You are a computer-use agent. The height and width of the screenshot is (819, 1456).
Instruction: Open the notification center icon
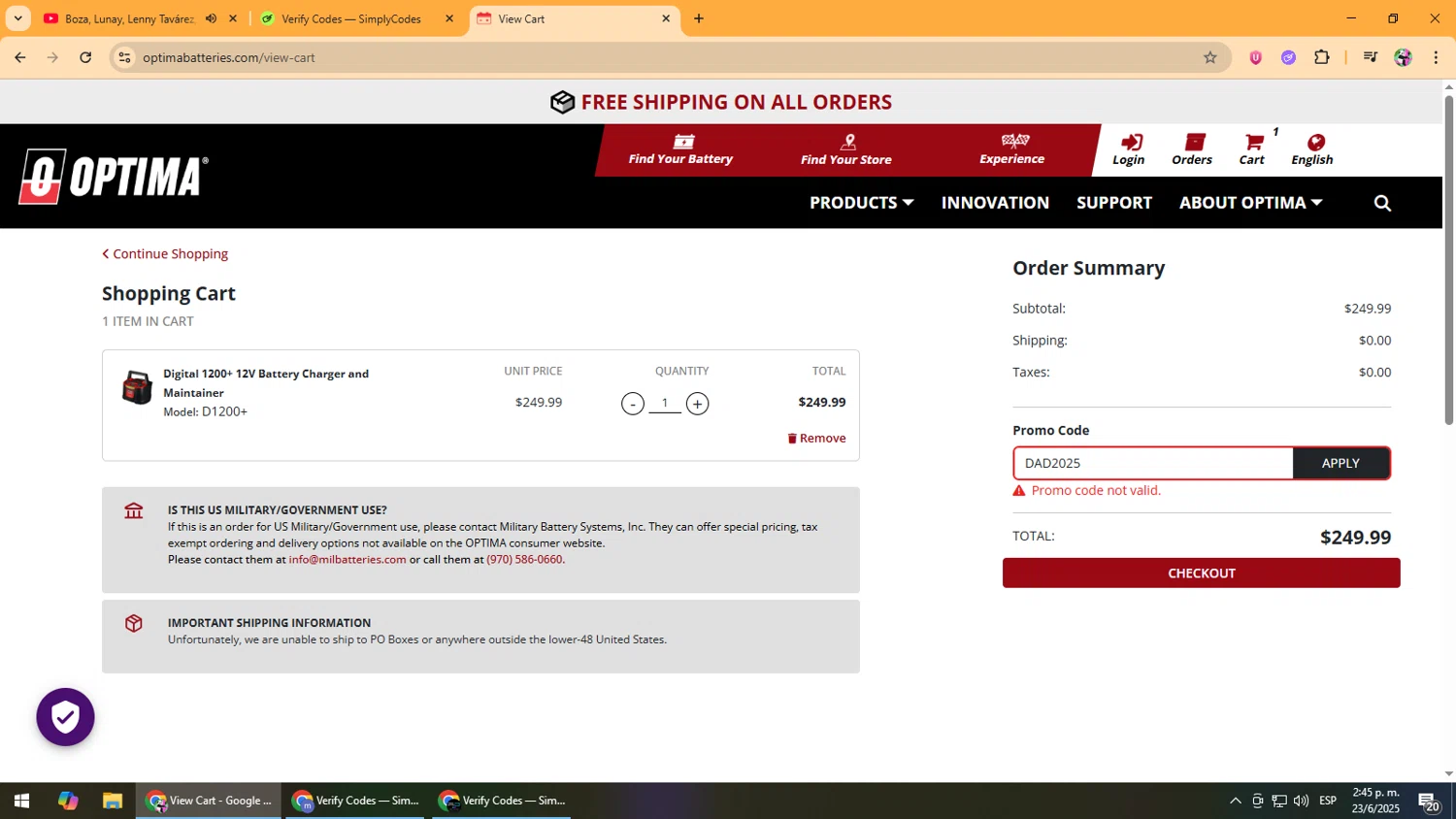[x=1429, y=801]
